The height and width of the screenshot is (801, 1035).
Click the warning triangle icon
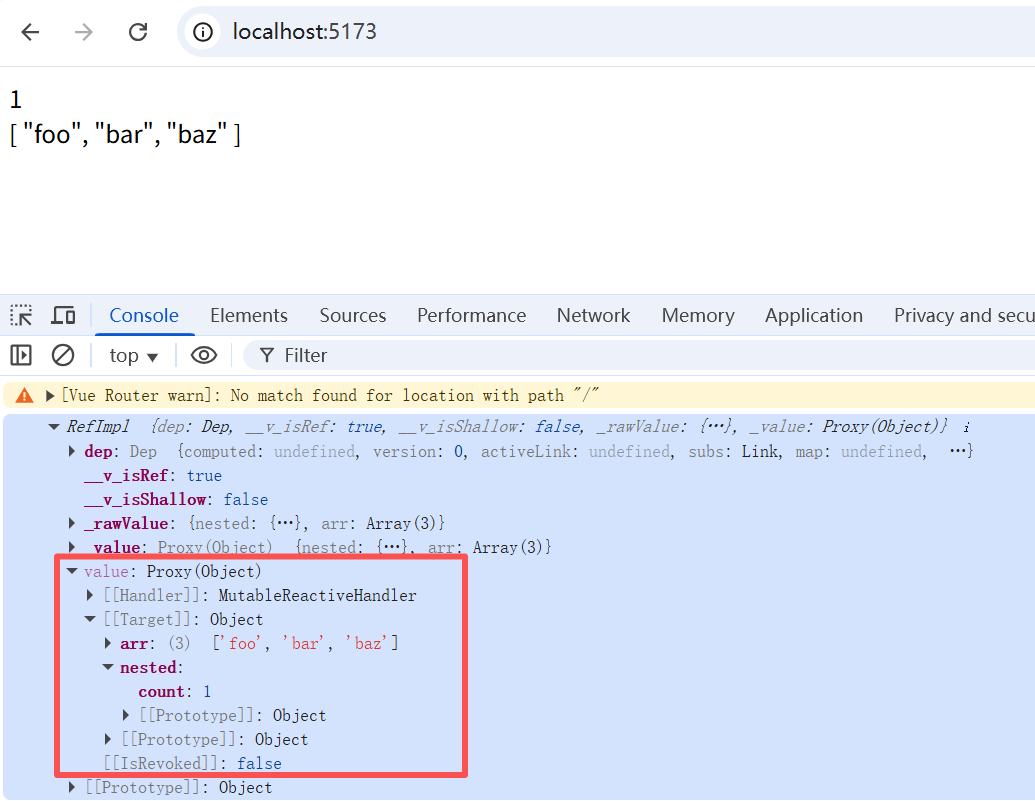24,396
